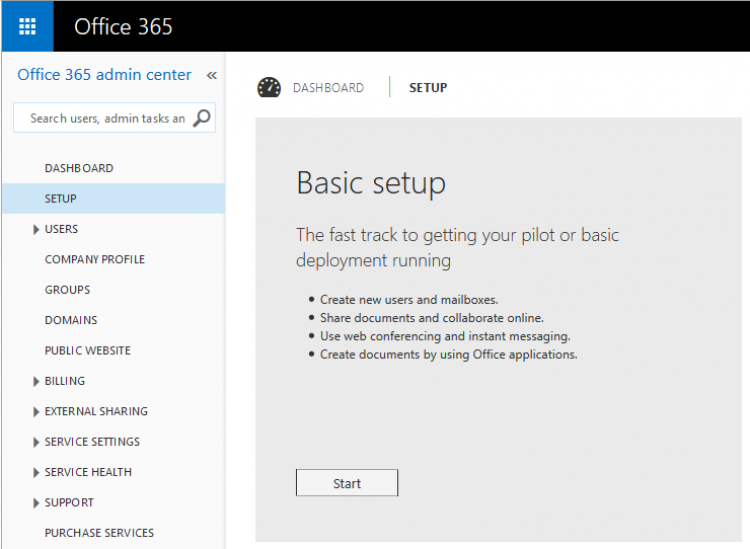
Task: Open SERVICE SETTINGS in the navigation
Action: coord(92,442)
